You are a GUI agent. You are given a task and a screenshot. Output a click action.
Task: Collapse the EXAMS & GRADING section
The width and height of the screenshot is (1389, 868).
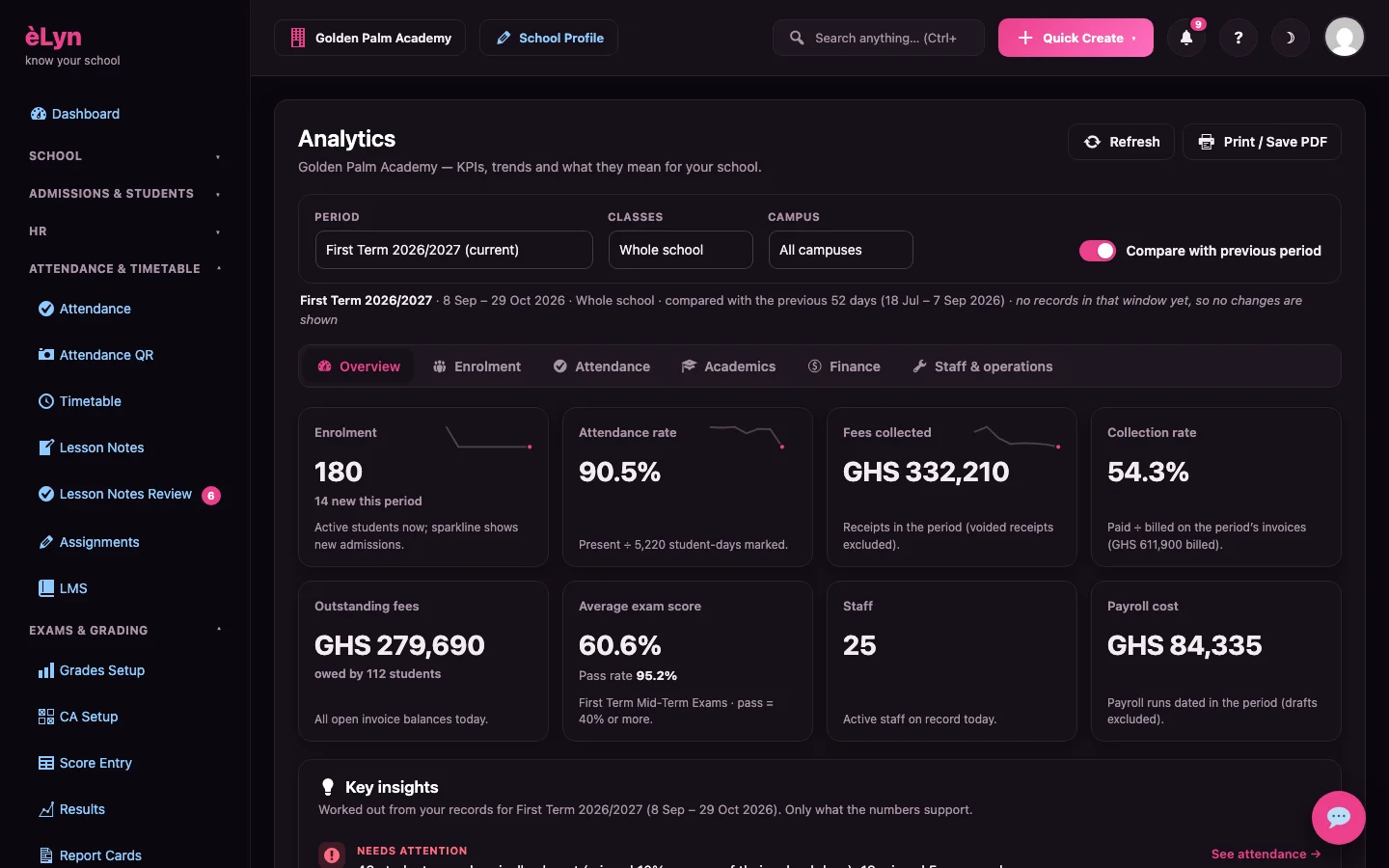click(x=124, y=631)
